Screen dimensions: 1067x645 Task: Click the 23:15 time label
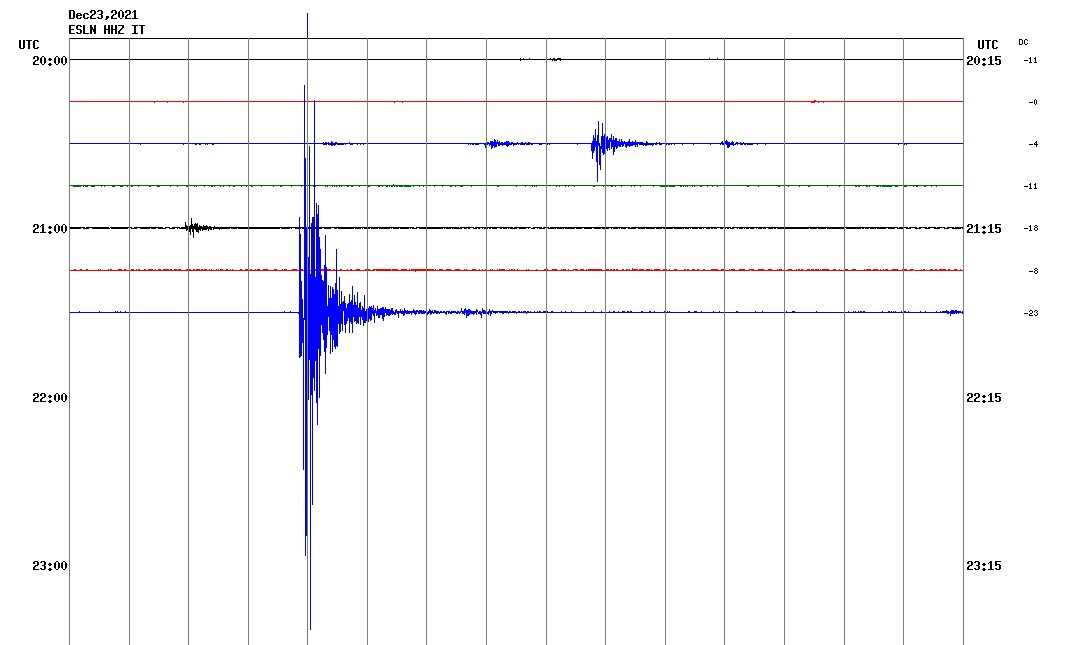click(x=984, y=566)
